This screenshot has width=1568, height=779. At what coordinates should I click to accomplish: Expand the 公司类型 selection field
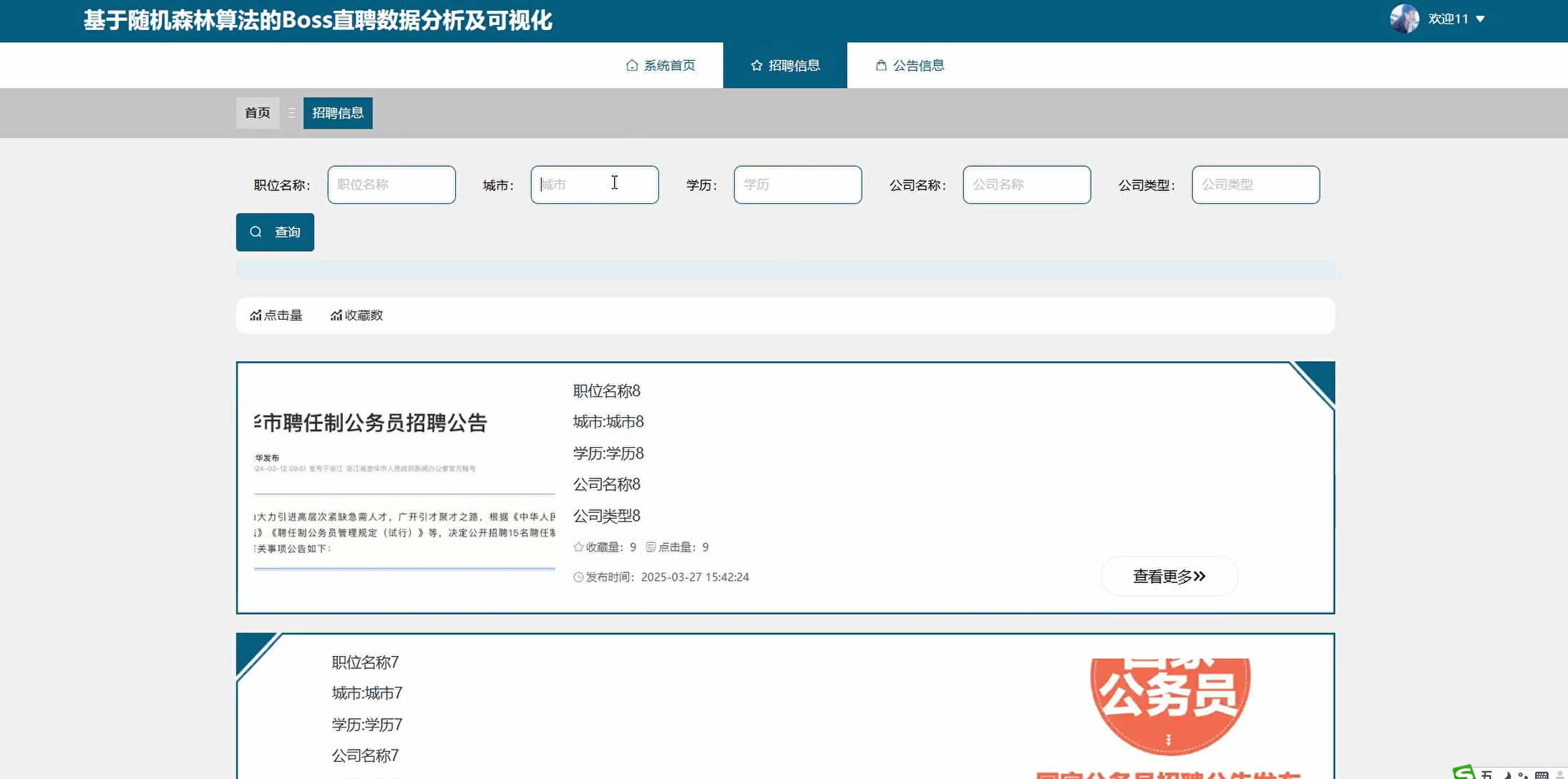tap(1255, 185)
